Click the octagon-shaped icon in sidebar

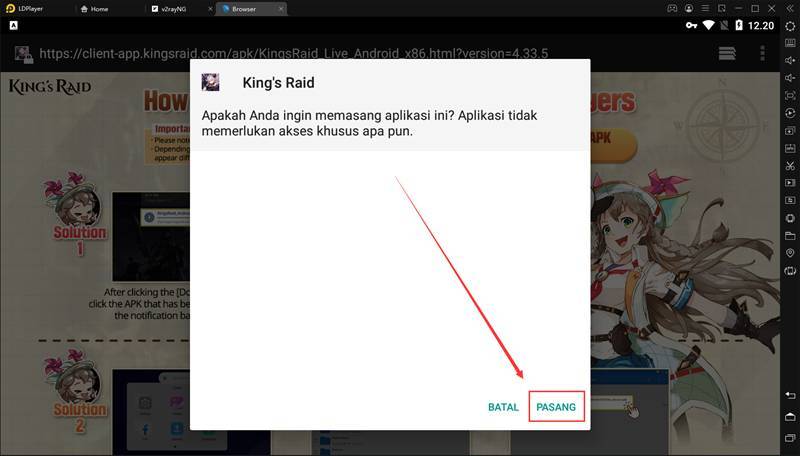(790, 218)
